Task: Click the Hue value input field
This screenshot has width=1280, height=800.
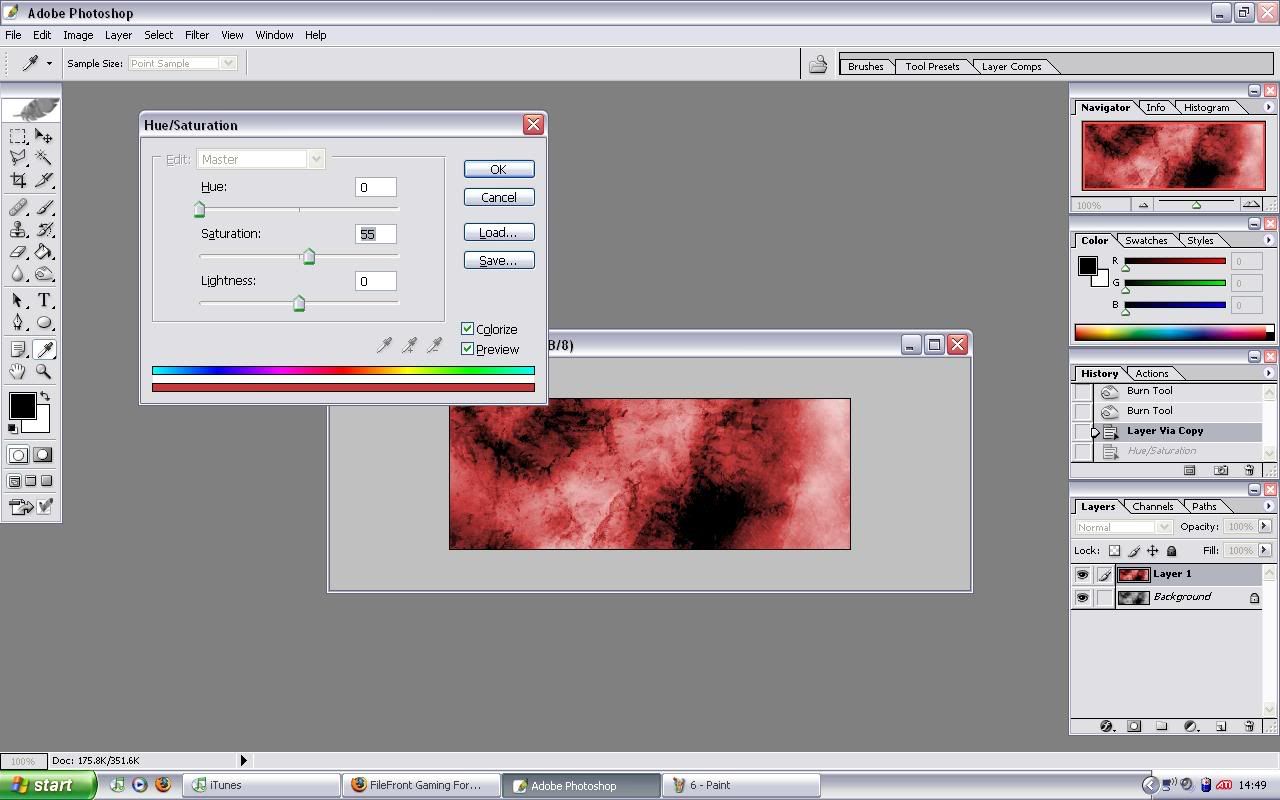Action: [x=375, y=187]
